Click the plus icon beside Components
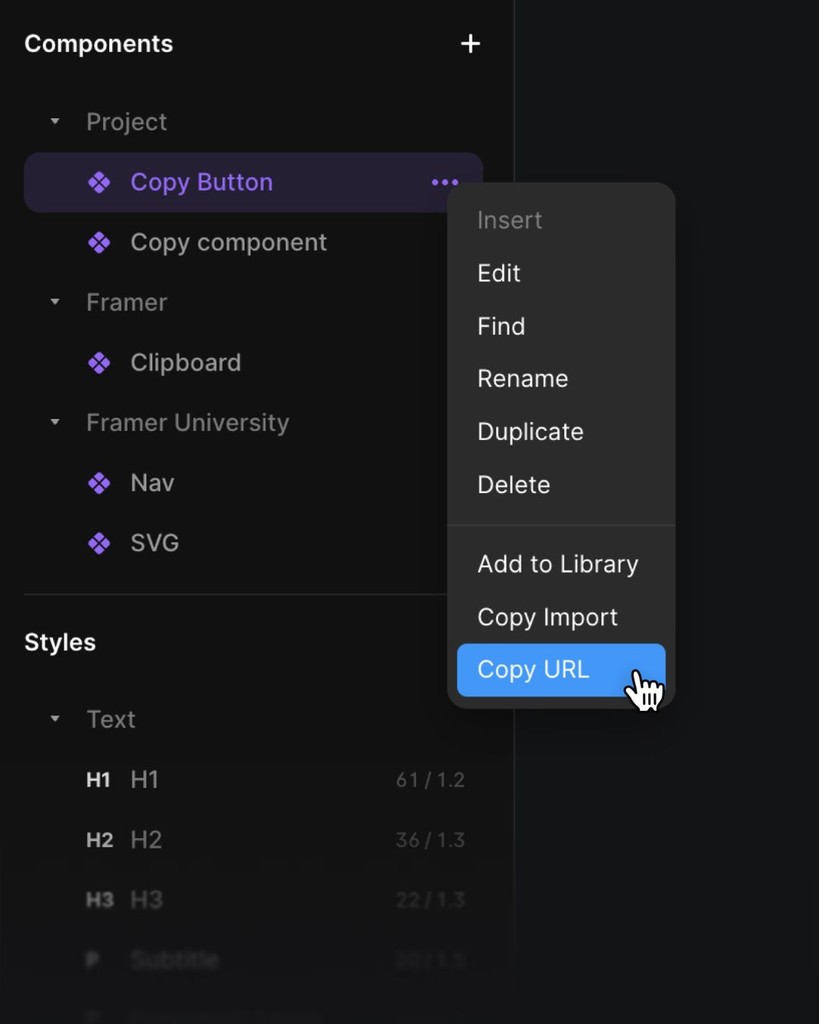 click(470, 43)
